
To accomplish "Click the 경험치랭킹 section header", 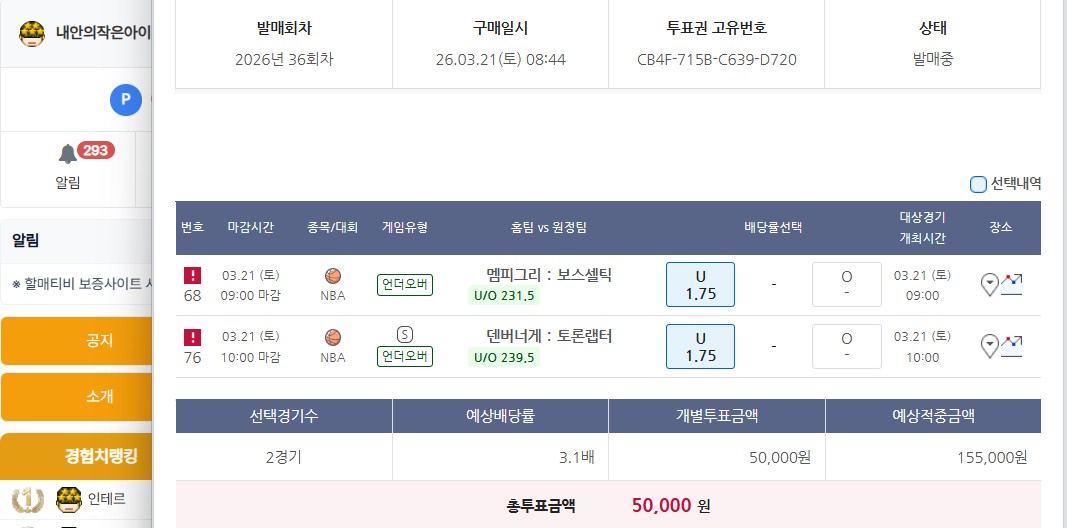I will coord(100,457).
